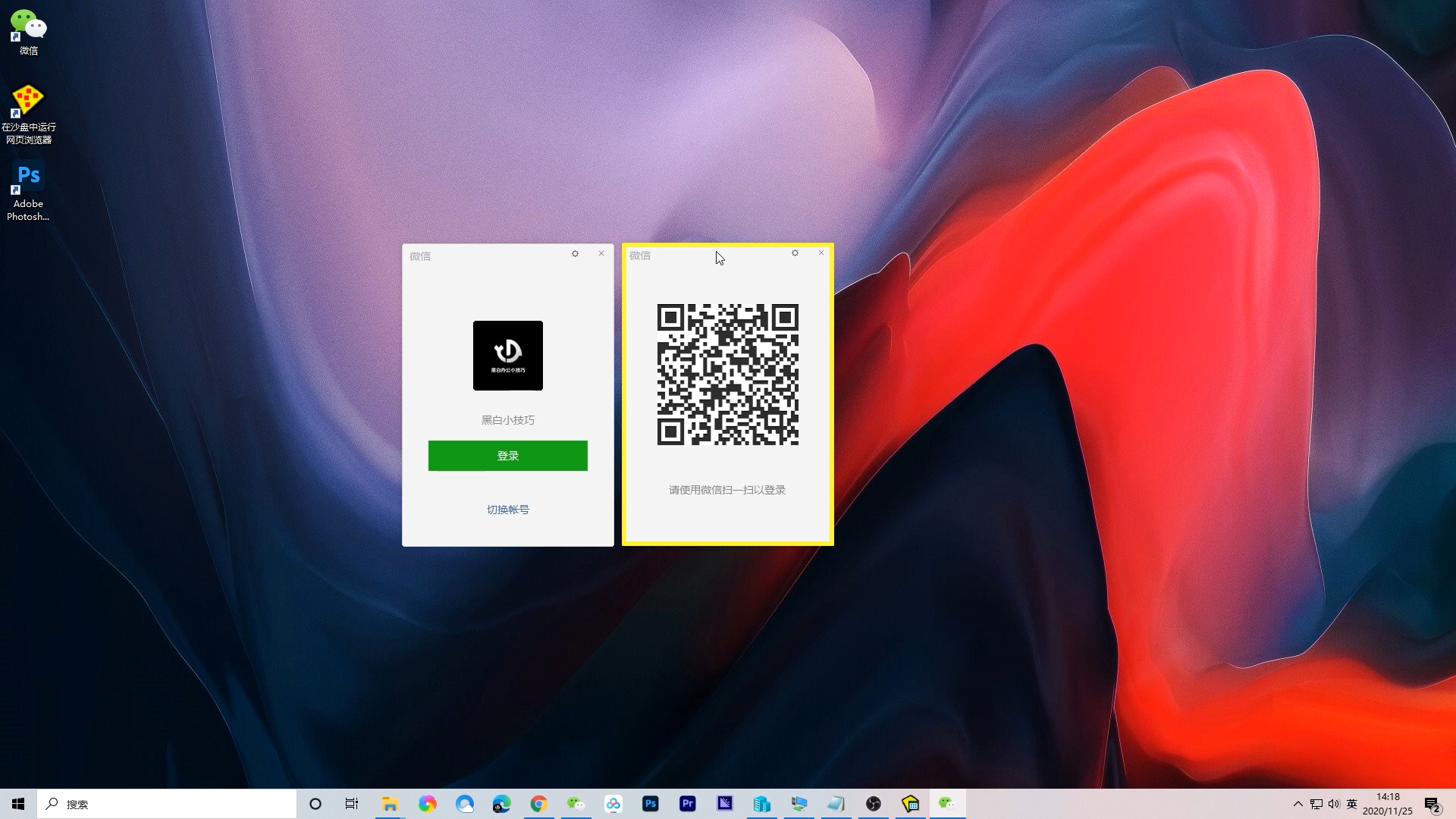Open Google Chrome from the taskbar

[538, 804]
